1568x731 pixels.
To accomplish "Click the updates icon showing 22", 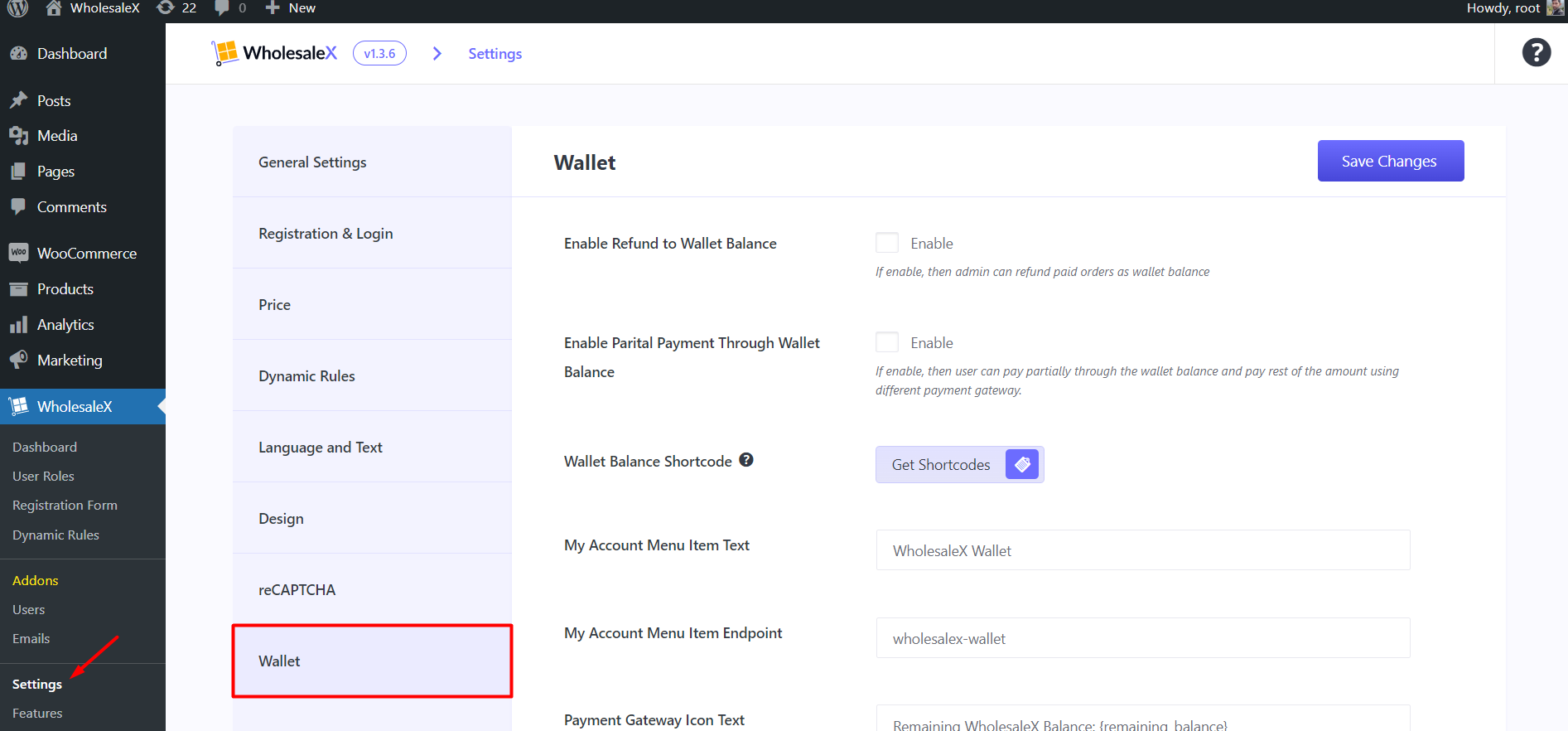I will pyautogui.click(x=166, y=7).
